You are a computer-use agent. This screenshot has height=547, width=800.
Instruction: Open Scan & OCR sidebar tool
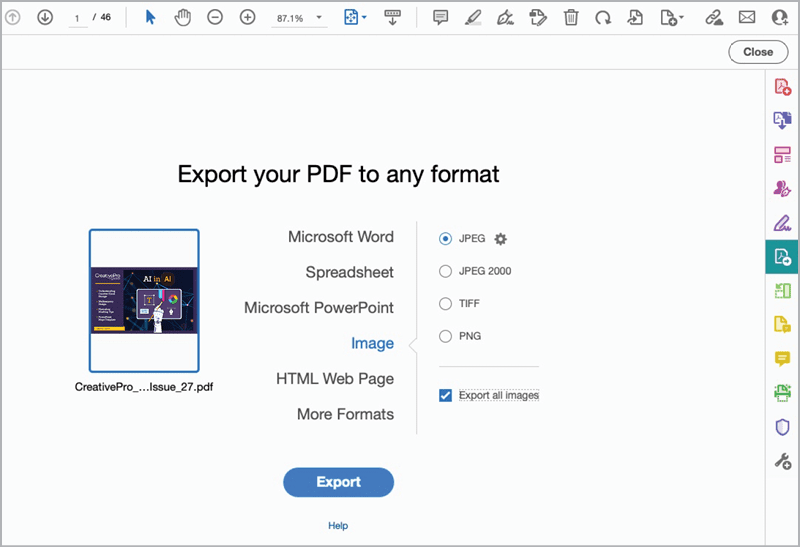pyautogui.click(x=783, y=393)
